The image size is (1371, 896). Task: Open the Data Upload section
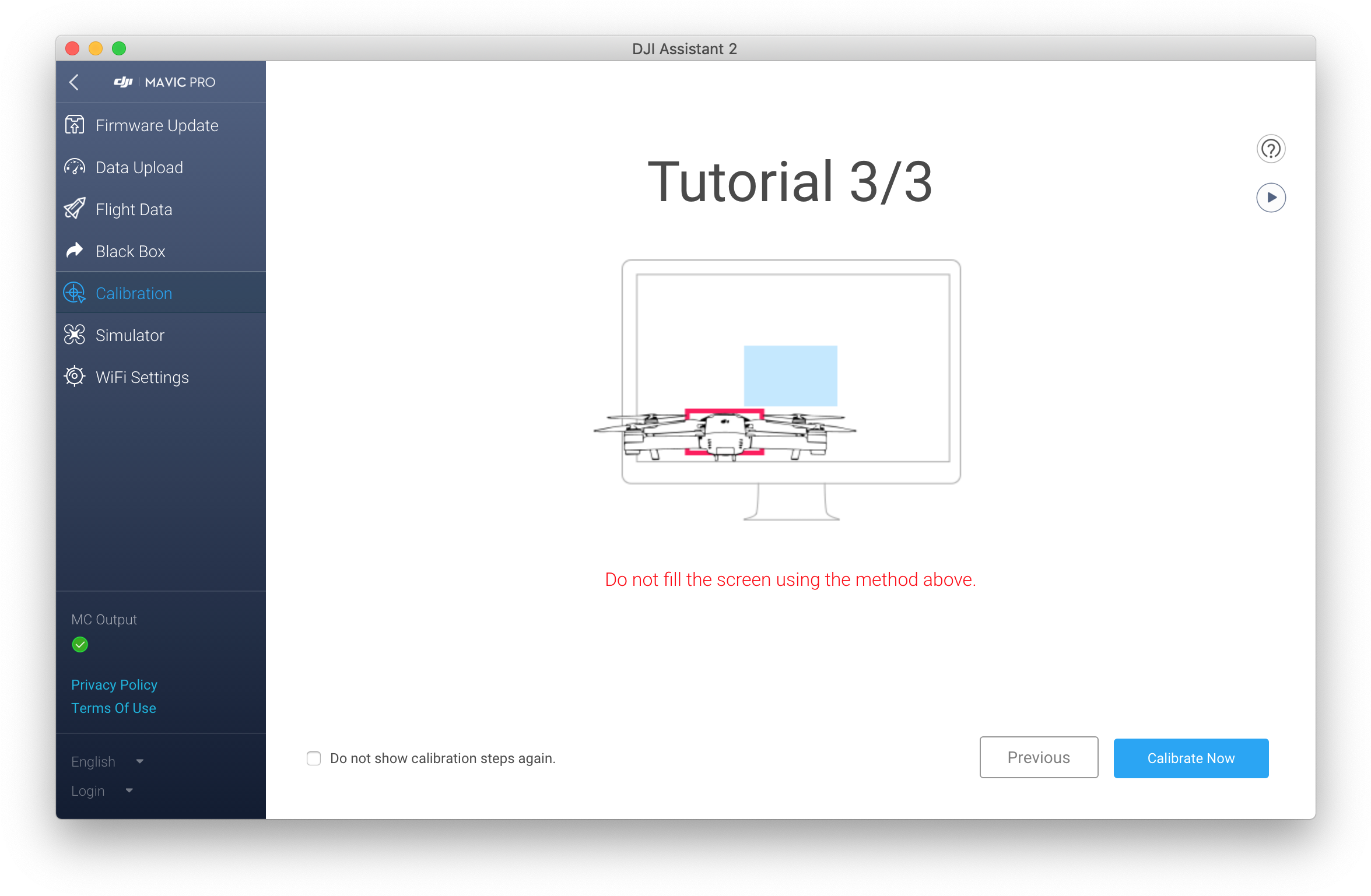[x=161, y=167]
